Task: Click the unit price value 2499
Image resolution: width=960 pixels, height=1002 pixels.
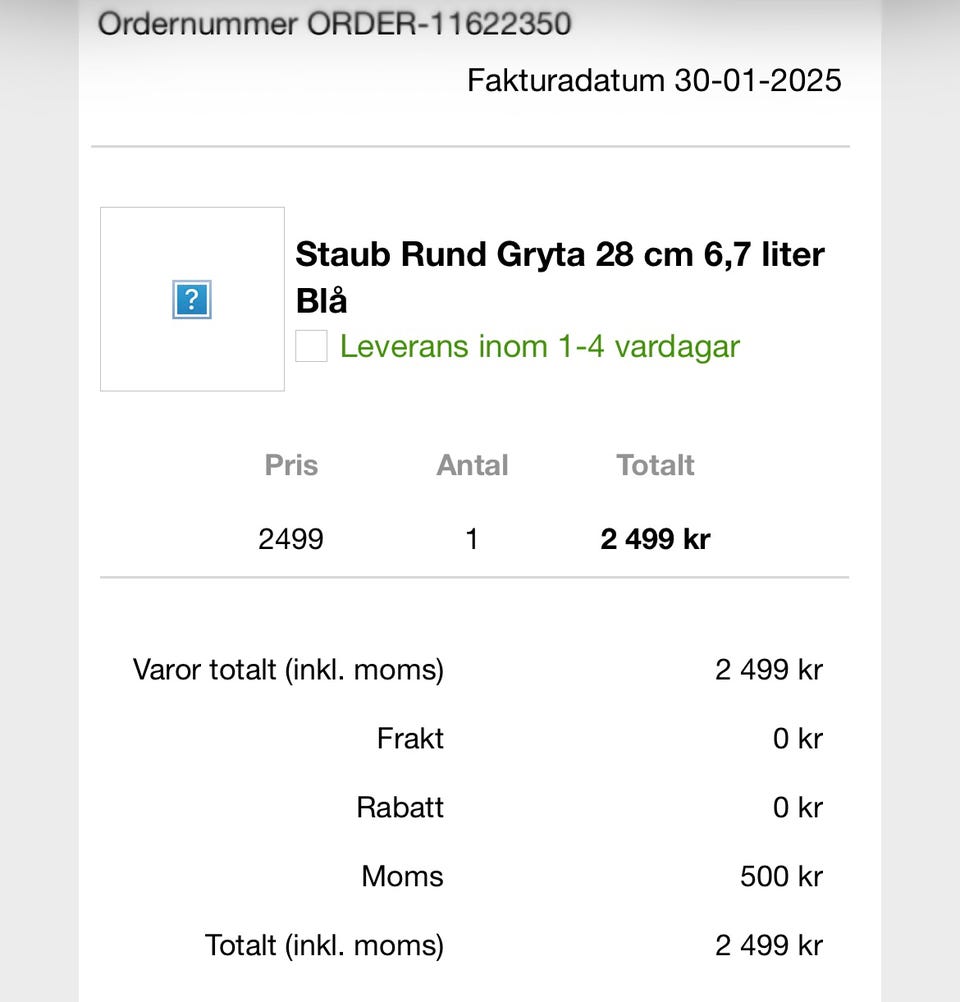Action: coord(291,539)
